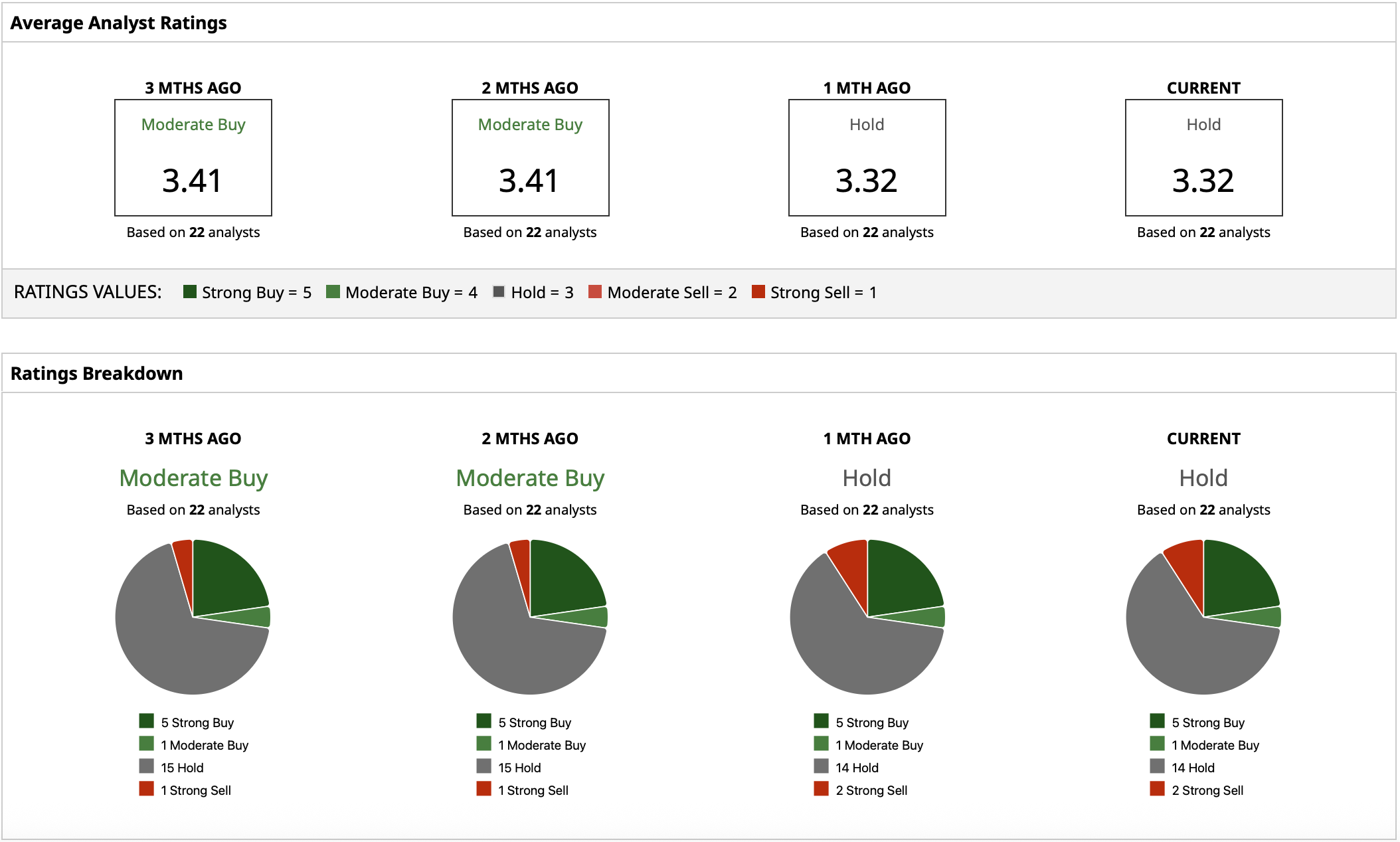Click the 1 MTH AGO 3.32 rating box
This screenshot has height=842, width=1400.
tap(867, 158)
